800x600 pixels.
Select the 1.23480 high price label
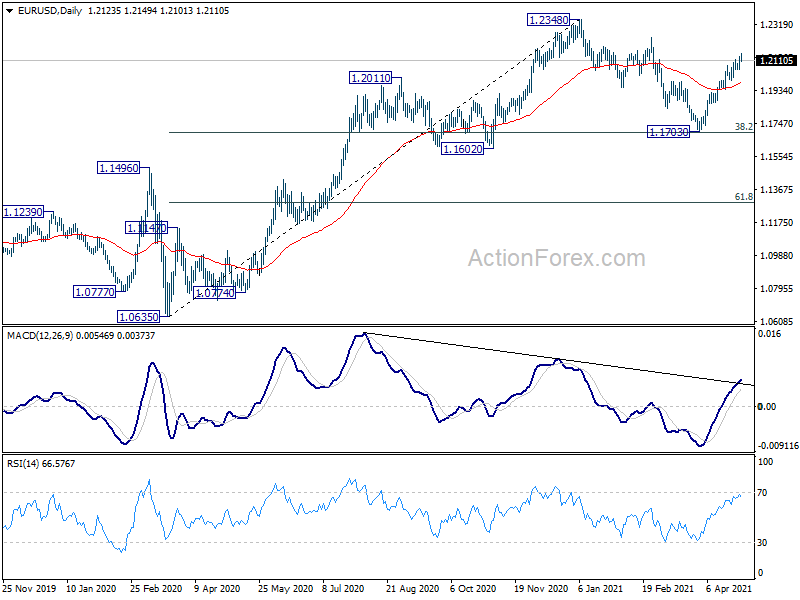tap(548, 20)
